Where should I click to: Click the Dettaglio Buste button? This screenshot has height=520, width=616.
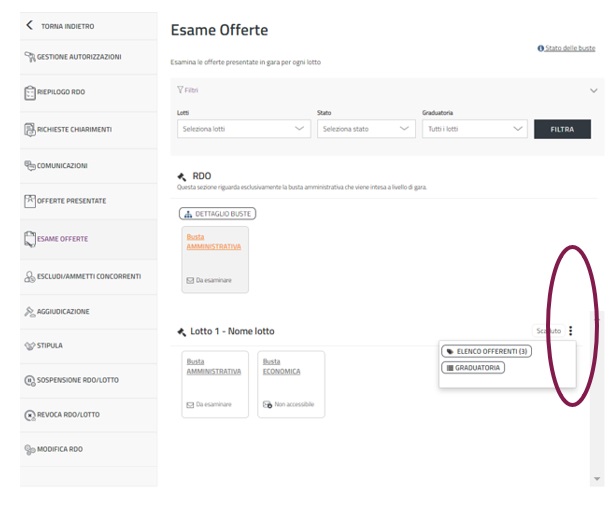click(217, 213)
